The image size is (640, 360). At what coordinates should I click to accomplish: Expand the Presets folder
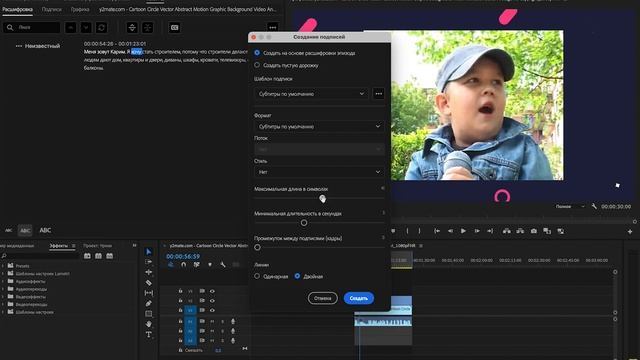tap(3, 266)
